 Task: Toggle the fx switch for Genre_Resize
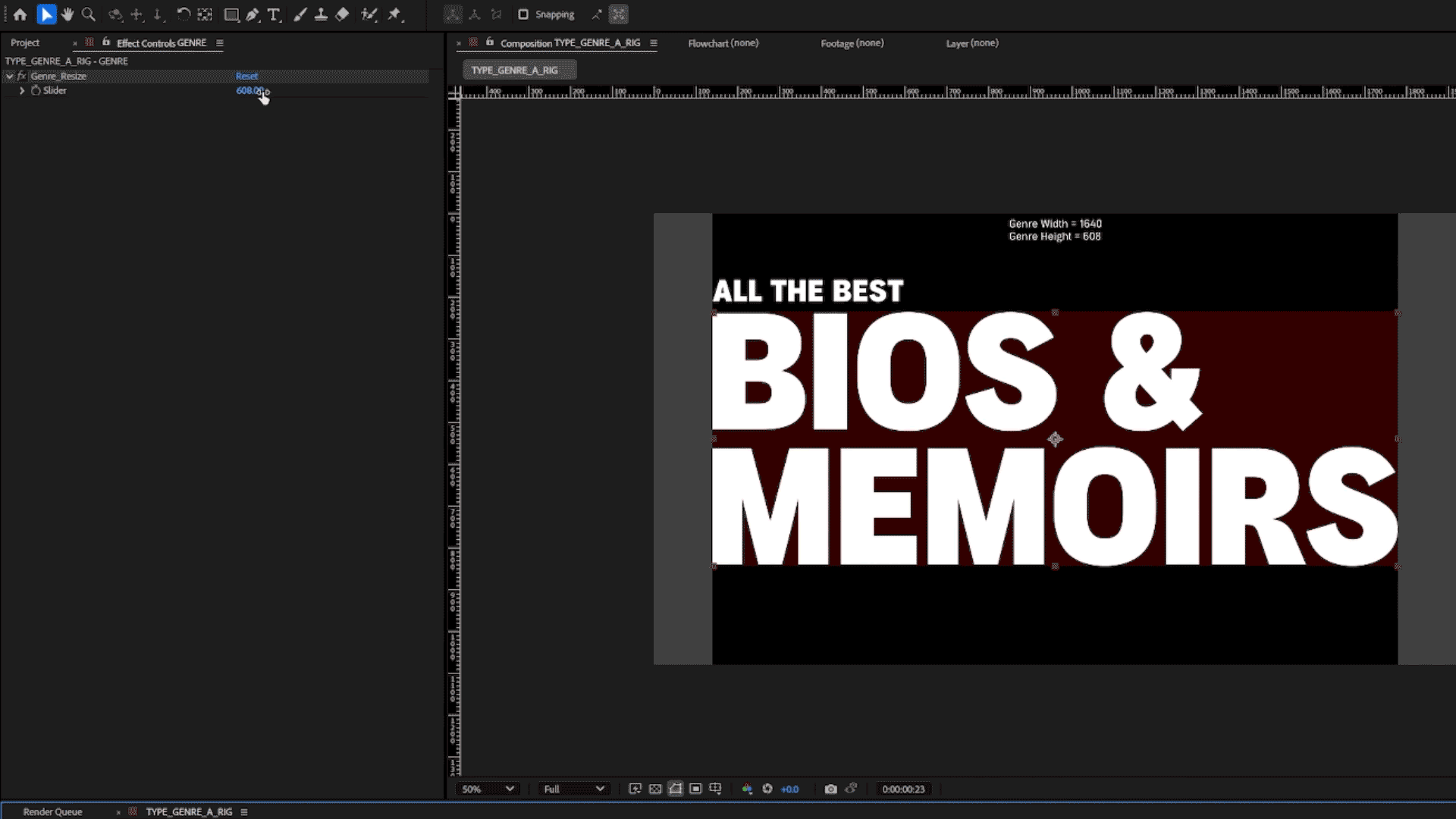point(22,76)
